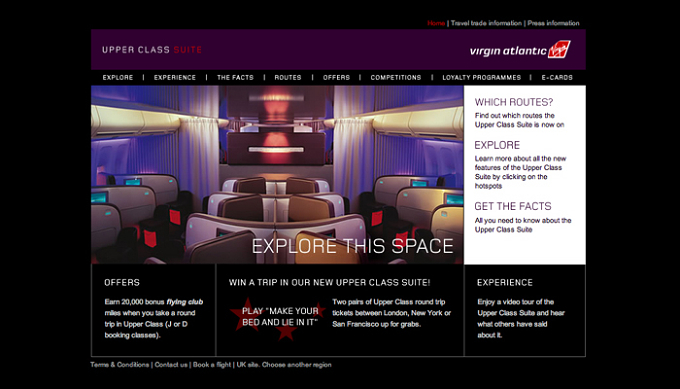Open Contact us footer link
The image size is (680, 389).
pos(171,365)
